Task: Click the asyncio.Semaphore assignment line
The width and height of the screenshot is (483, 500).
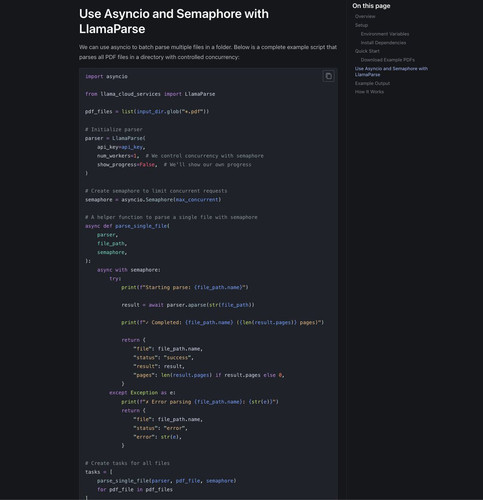Action: [153, 200]
